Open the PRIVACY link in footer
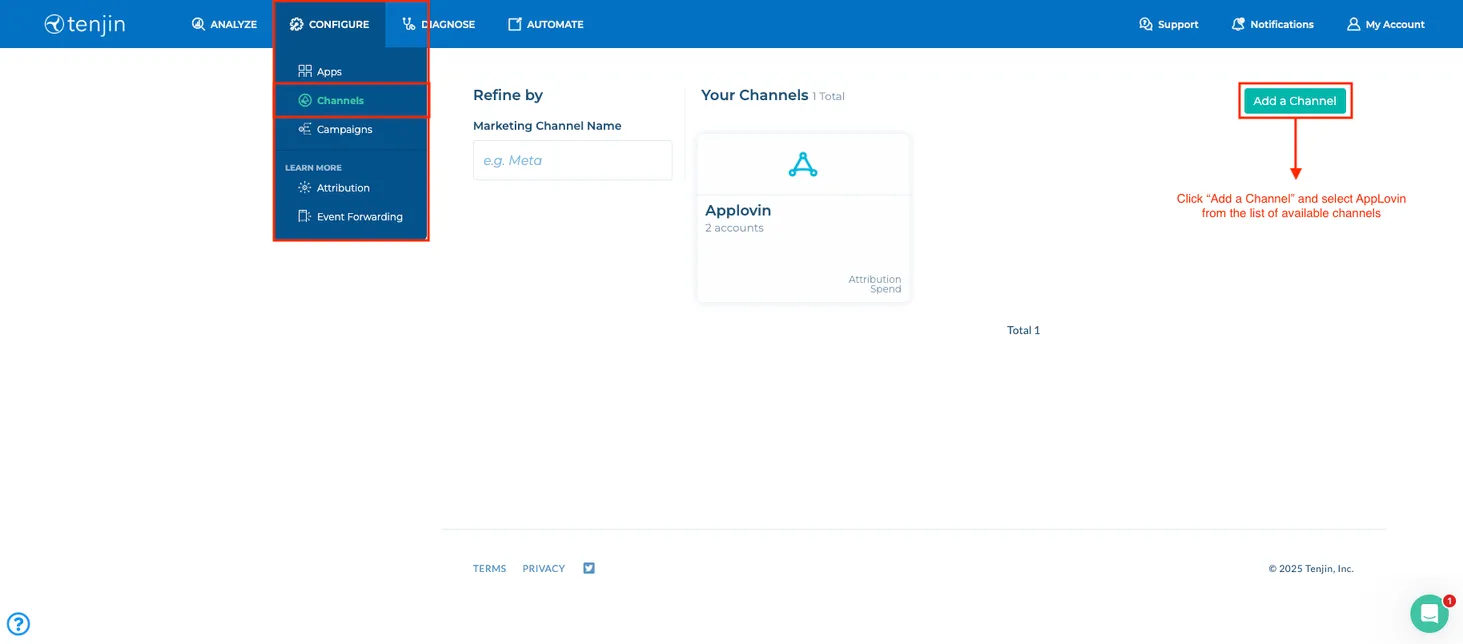This screenshot has width=1463, height=644. click(543, 567)
